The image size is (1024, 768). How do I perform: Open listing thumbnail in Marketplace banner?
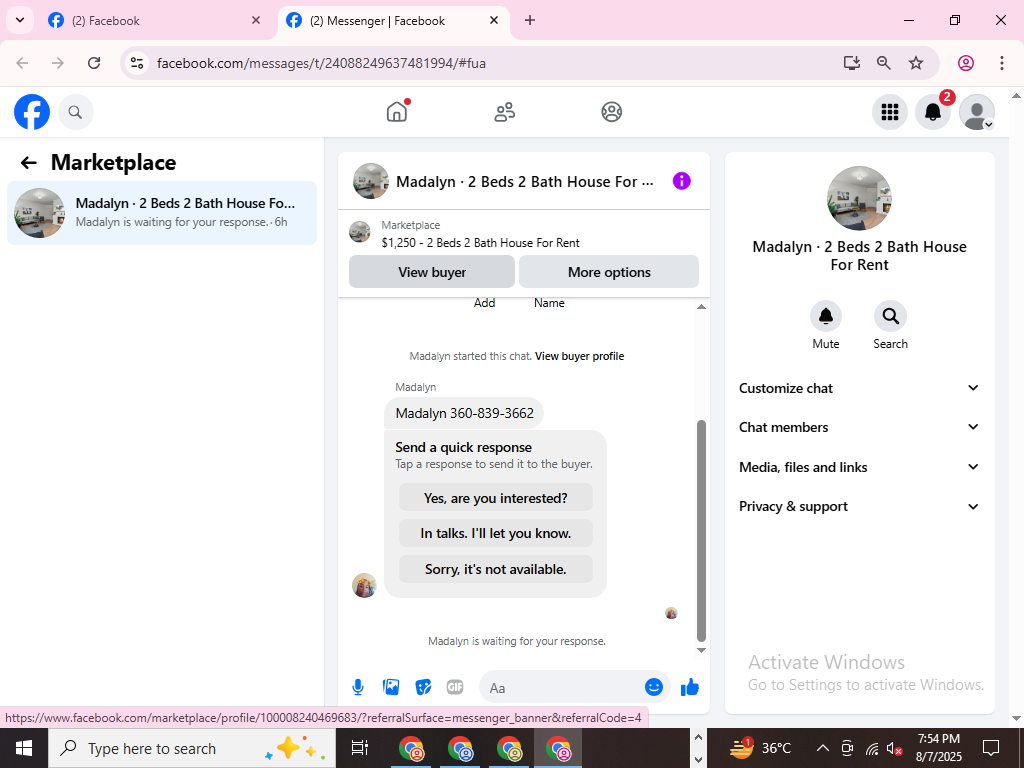360,231
